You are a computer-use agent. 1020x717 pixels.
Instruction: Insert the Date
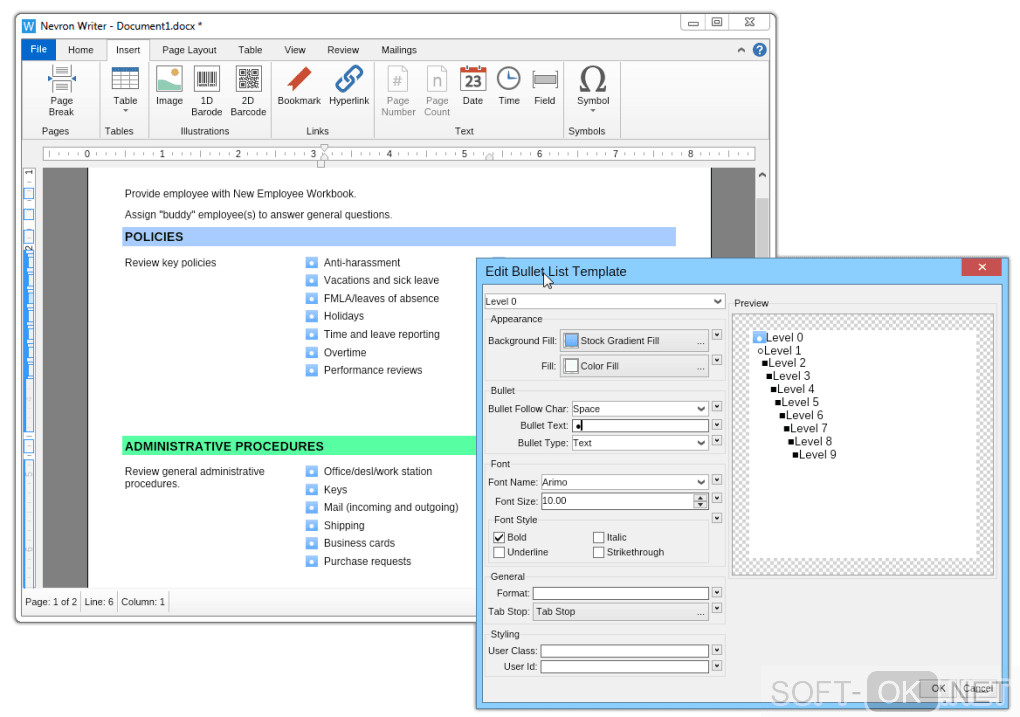pyautogui.click(x=473, y=85)
